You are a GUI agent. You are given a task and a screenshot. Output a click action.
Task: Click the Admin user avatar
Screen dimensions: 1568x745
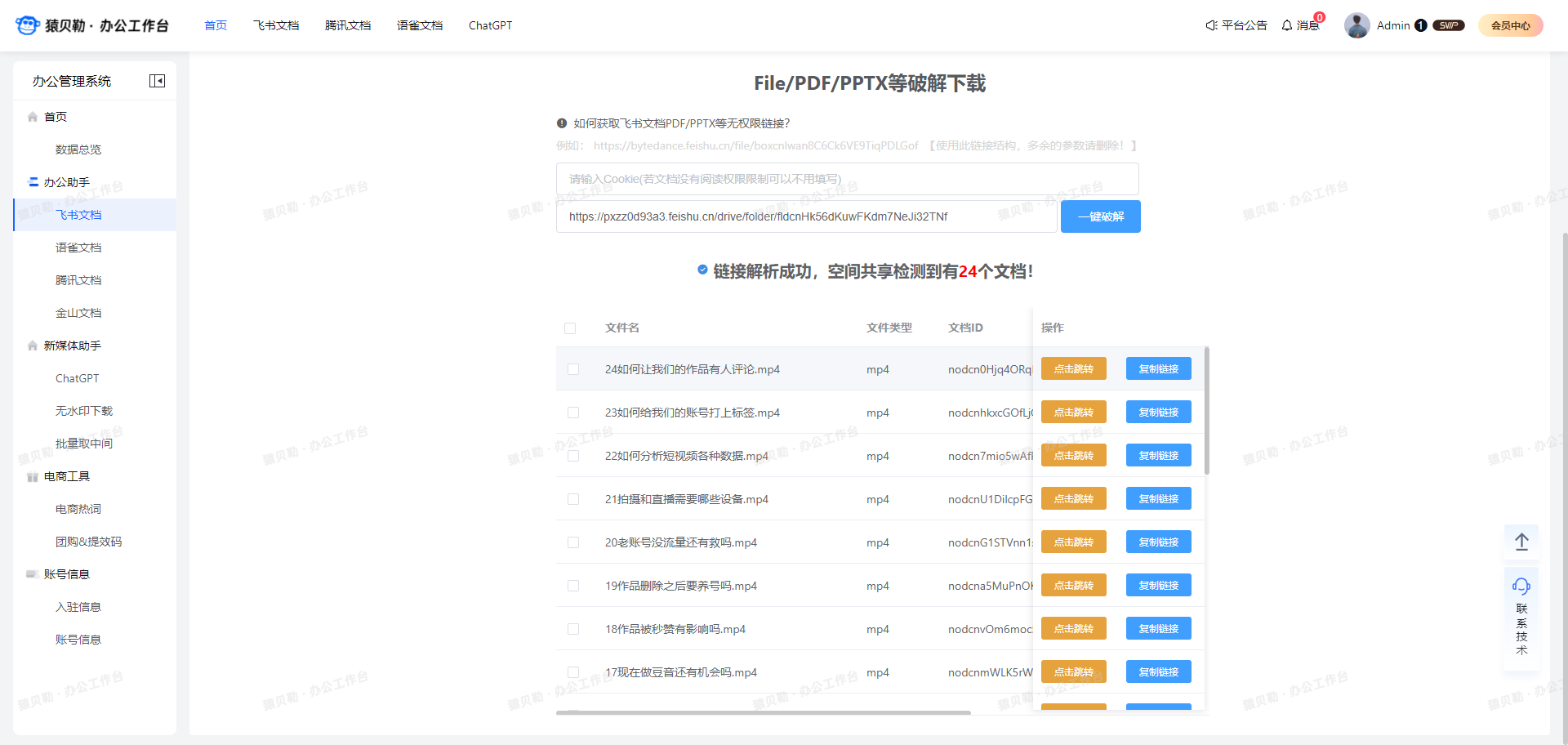(x=1356, y=25)
